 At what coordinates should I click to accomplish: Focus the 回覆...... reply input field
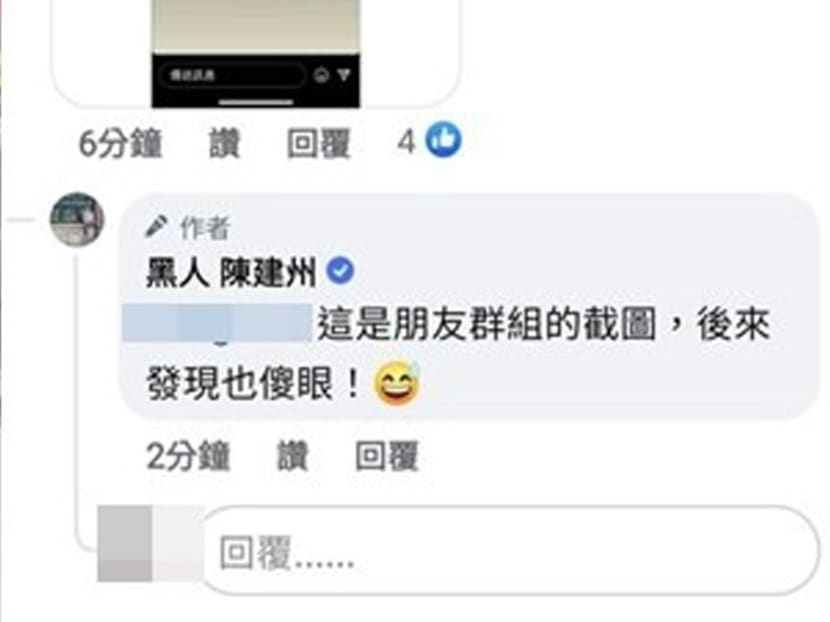(508, 550)
